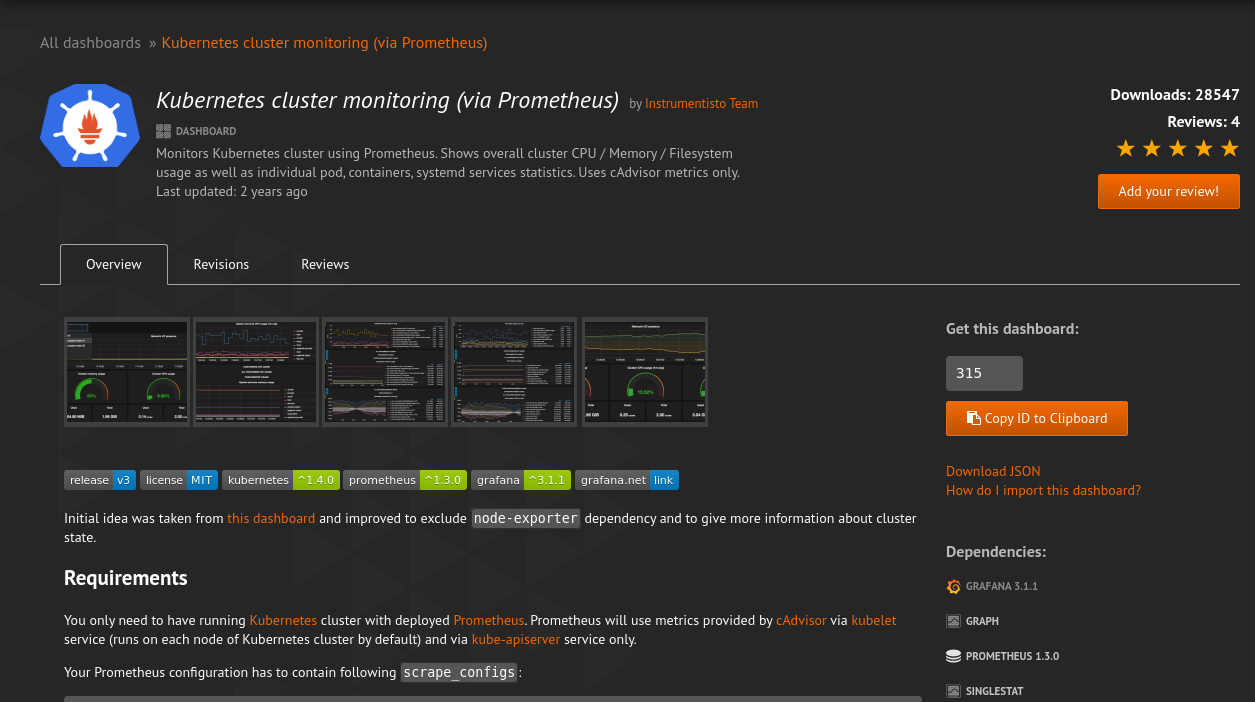Click the Singlestat panel dependency icon
The image size is (1255, 702).
pyautogui.click(x=953, y=691)
